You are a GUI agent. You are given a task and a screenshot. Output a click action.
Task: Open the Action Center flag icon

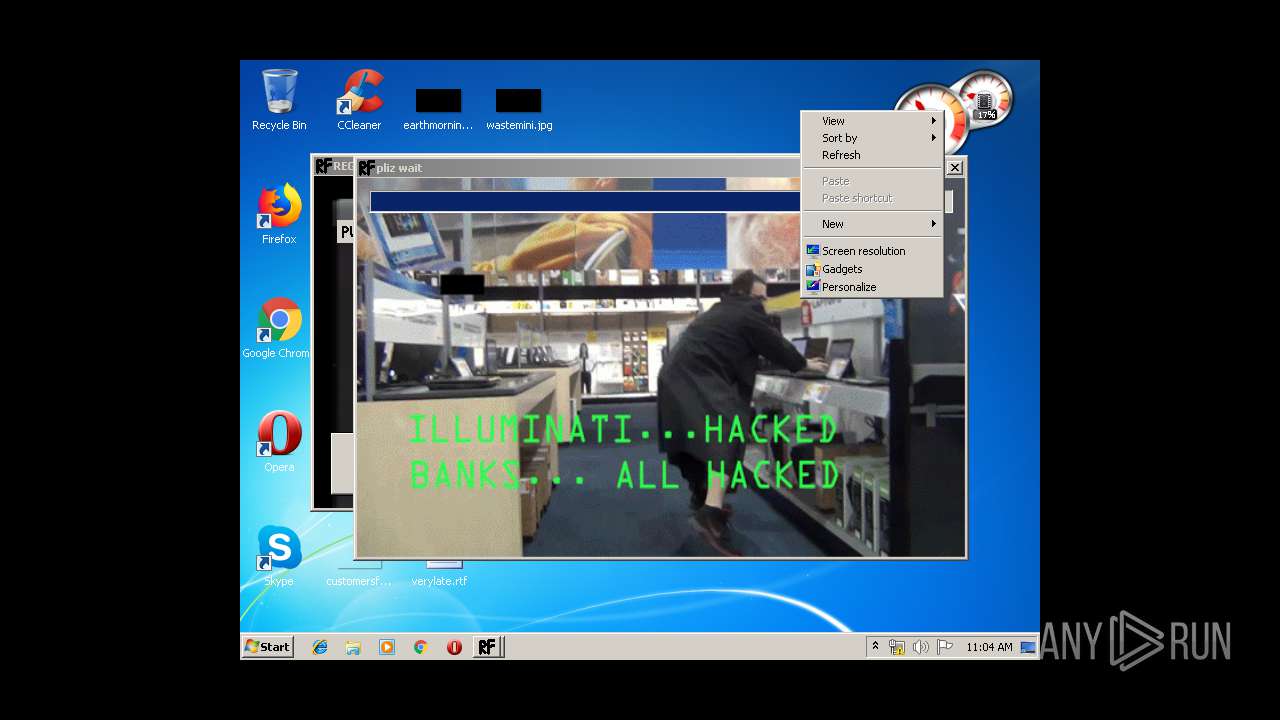(x=945, y=647)
